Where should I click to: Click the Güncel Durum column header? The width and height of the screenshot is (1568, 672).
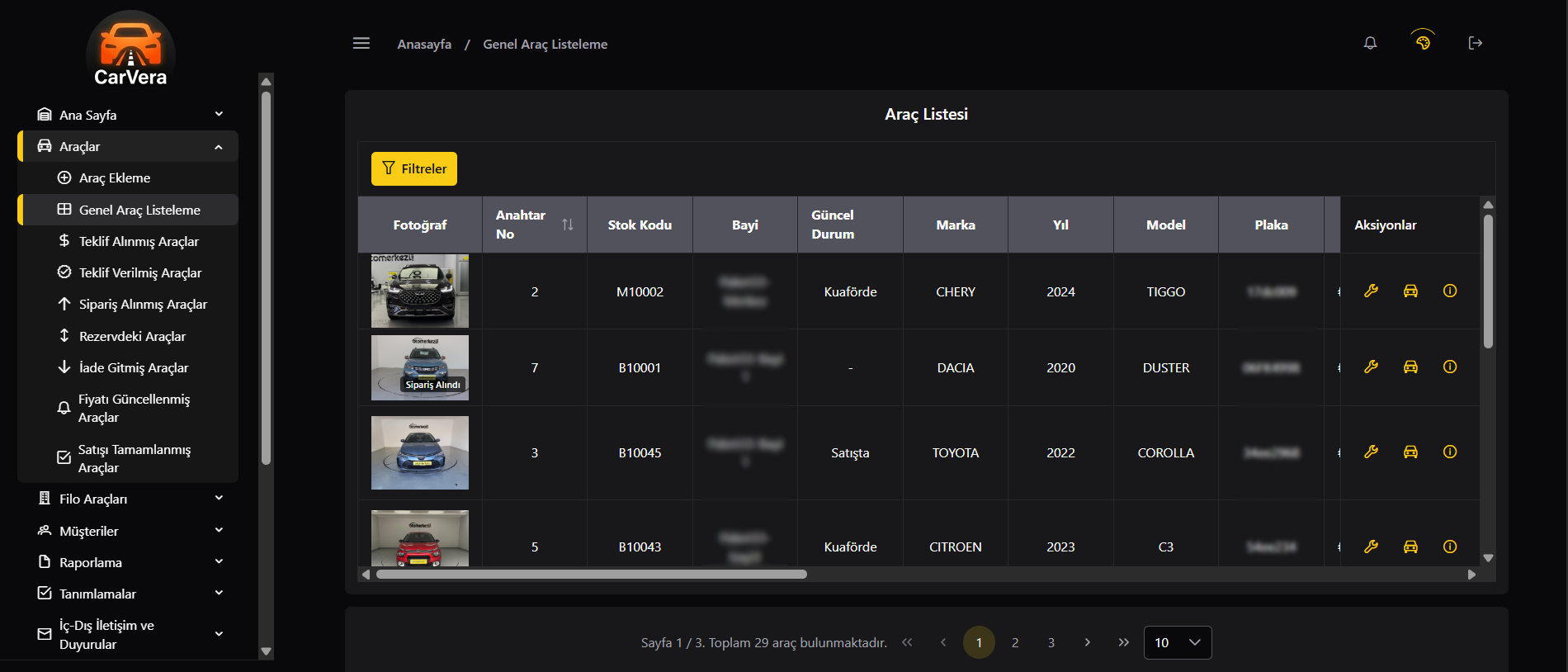pyautogui.click(x=850, y=225)
